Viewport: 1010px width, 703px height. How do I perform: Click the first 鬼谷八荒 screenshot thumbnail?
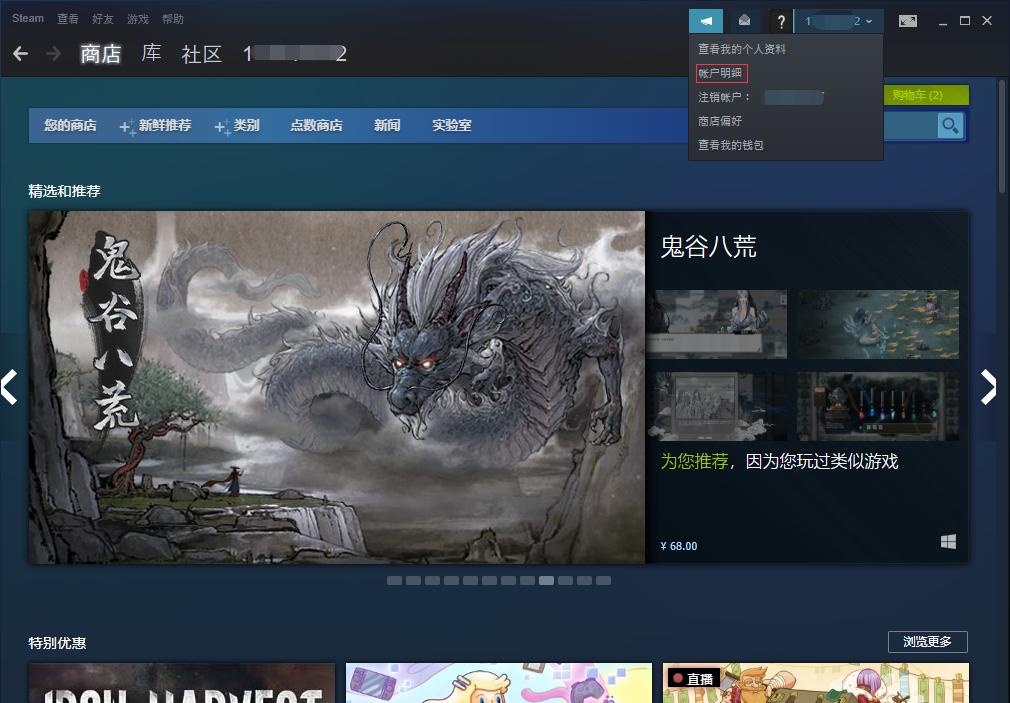click(x=719, y=324)
